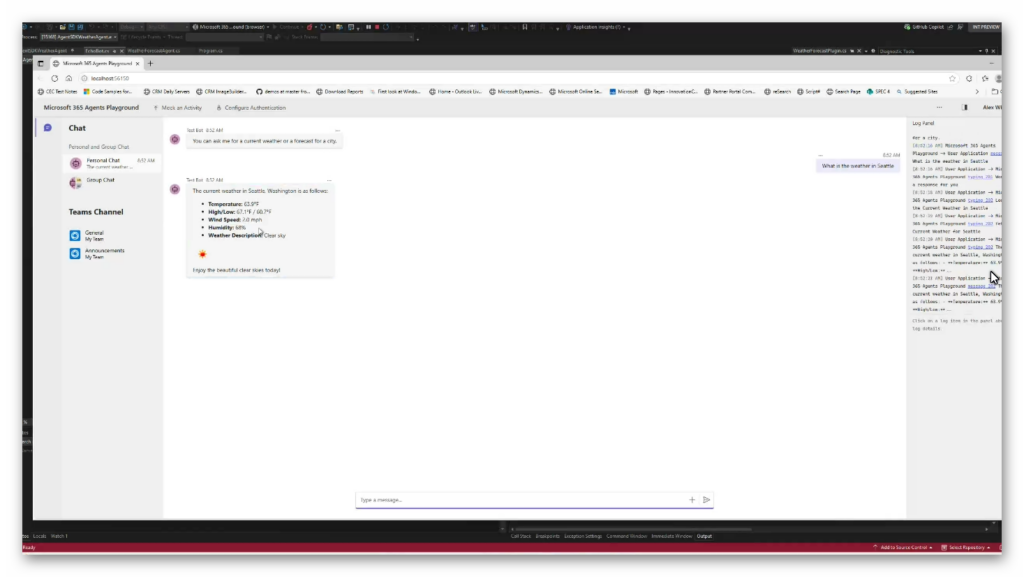Click the browser reload icon
The image size is (1024, 577).
55,78
